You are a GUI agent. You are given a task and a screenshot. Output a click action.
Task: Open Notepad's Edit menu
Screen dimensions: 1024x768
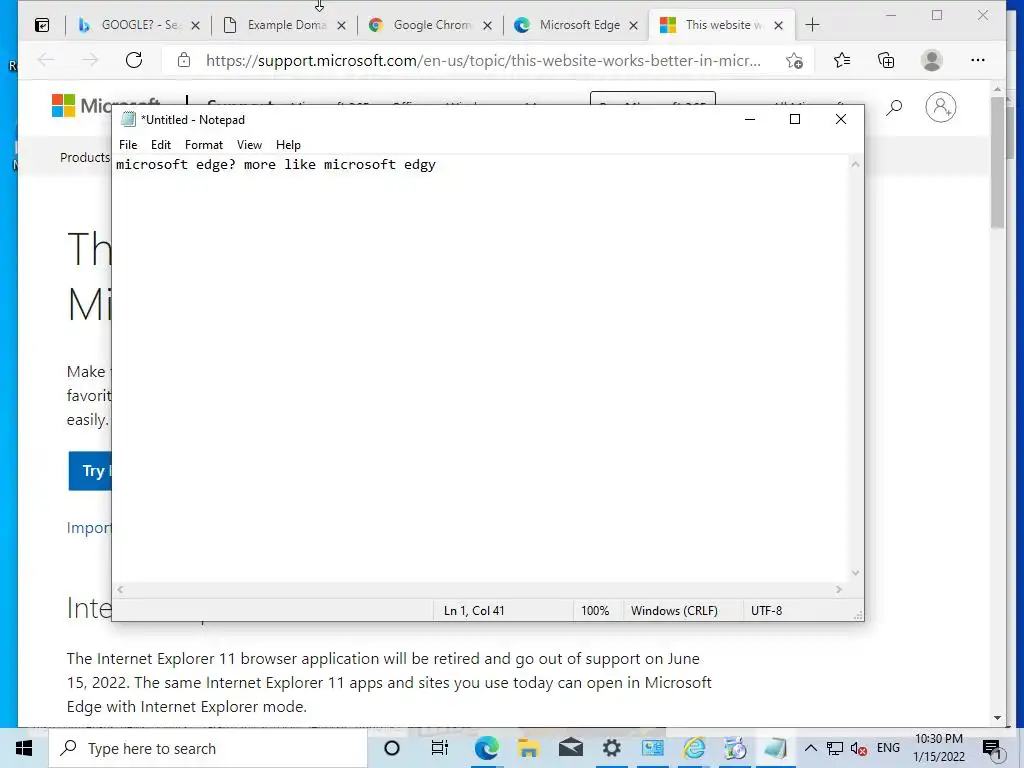click(161, 145)
